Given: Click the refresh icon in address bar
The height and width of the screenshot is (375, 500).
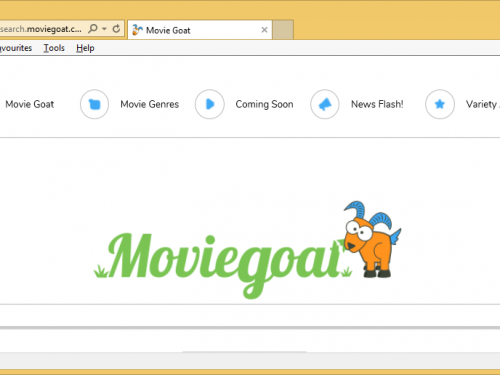Looking at the screenshot, I should tap(116, 29).
